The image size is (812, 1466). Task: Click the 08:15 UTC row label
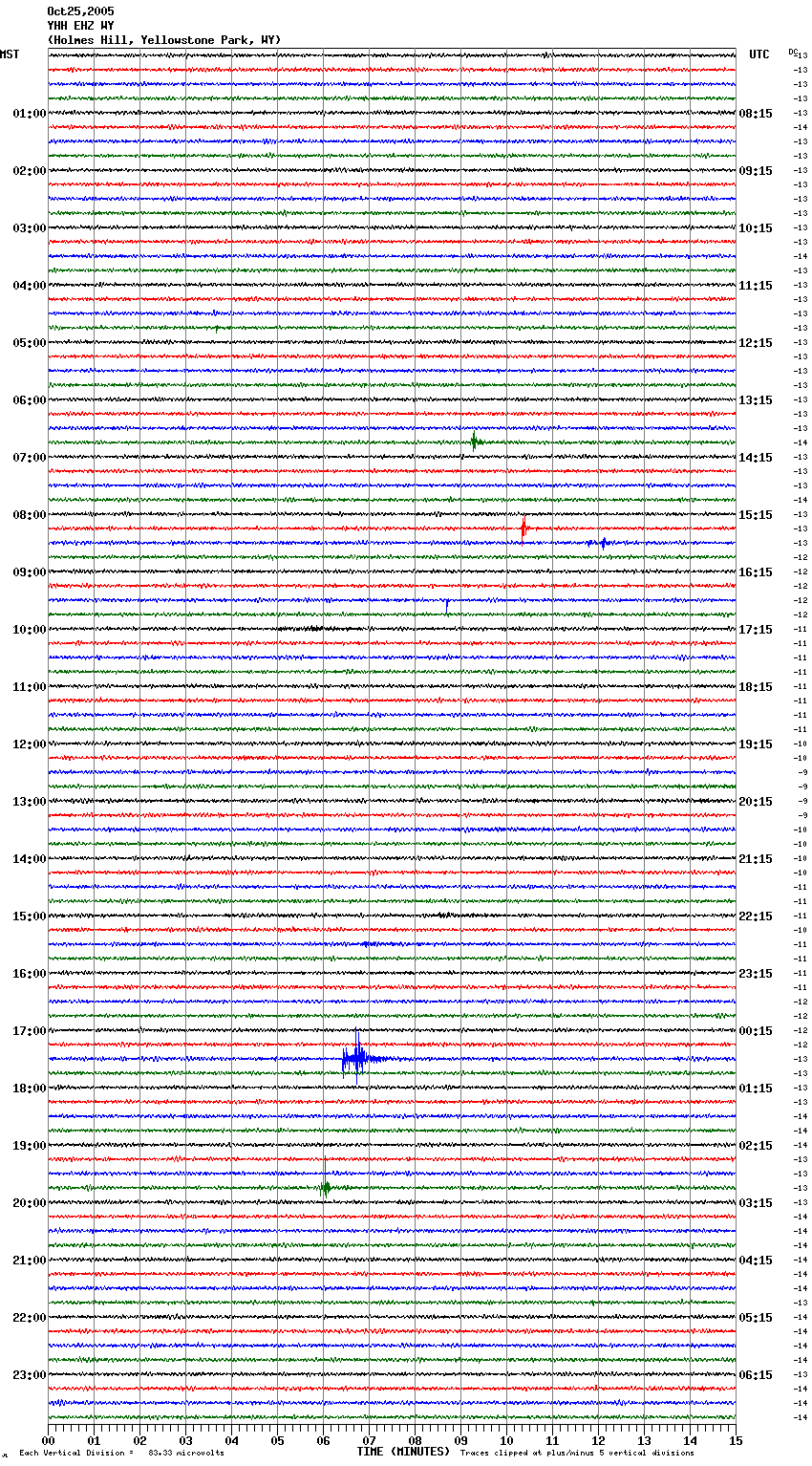pyautogui.click(x=756, y=114)
